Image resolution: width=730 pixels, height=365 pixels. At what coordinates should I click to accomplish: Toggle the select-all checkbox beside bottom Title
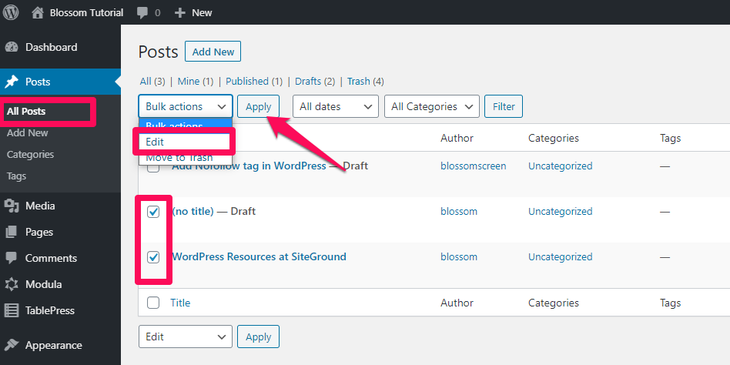tap(153, 303)
